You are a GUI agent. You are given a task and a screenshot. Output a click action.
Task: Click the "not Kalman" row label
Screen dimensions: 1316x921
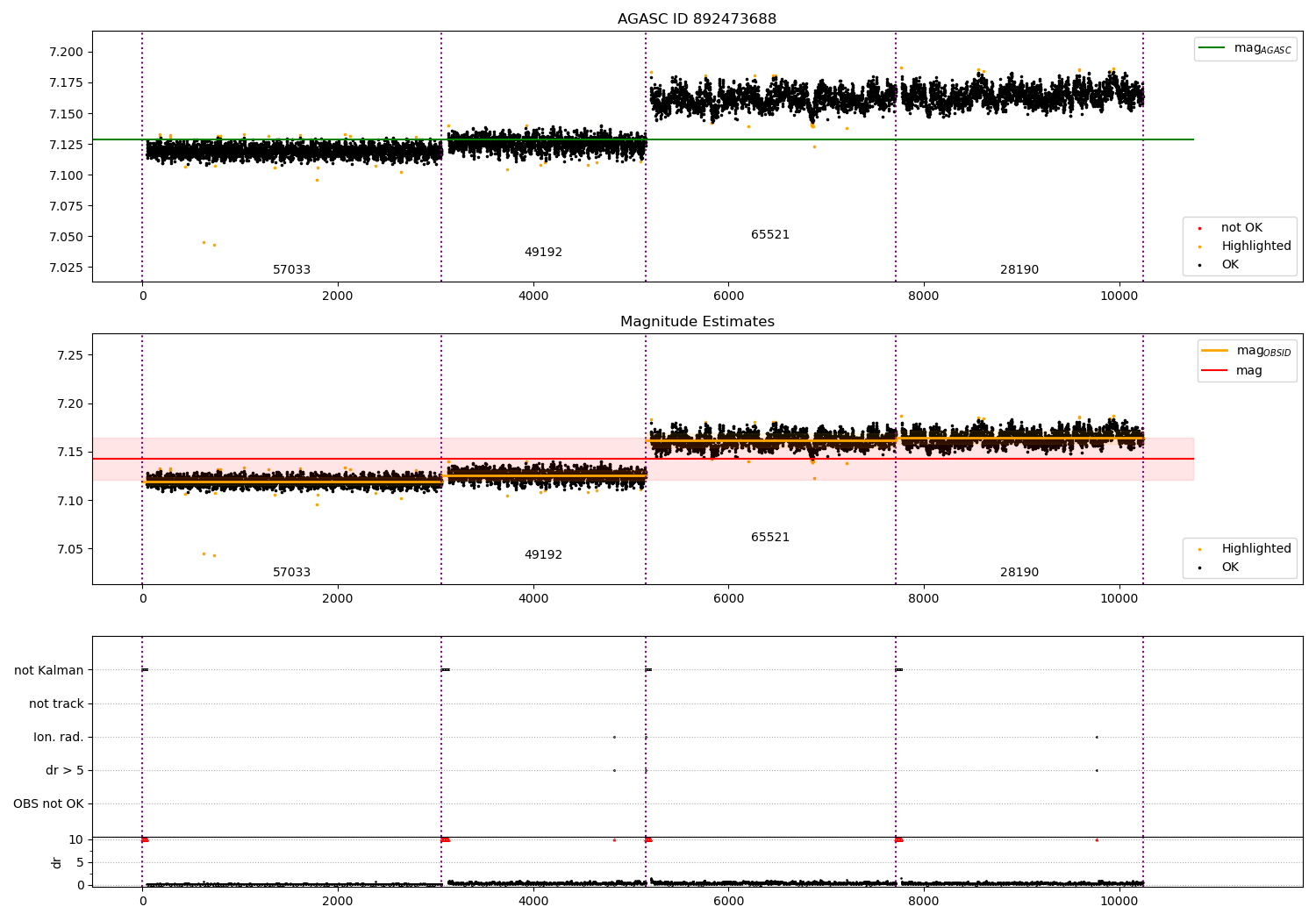(49, 671)
